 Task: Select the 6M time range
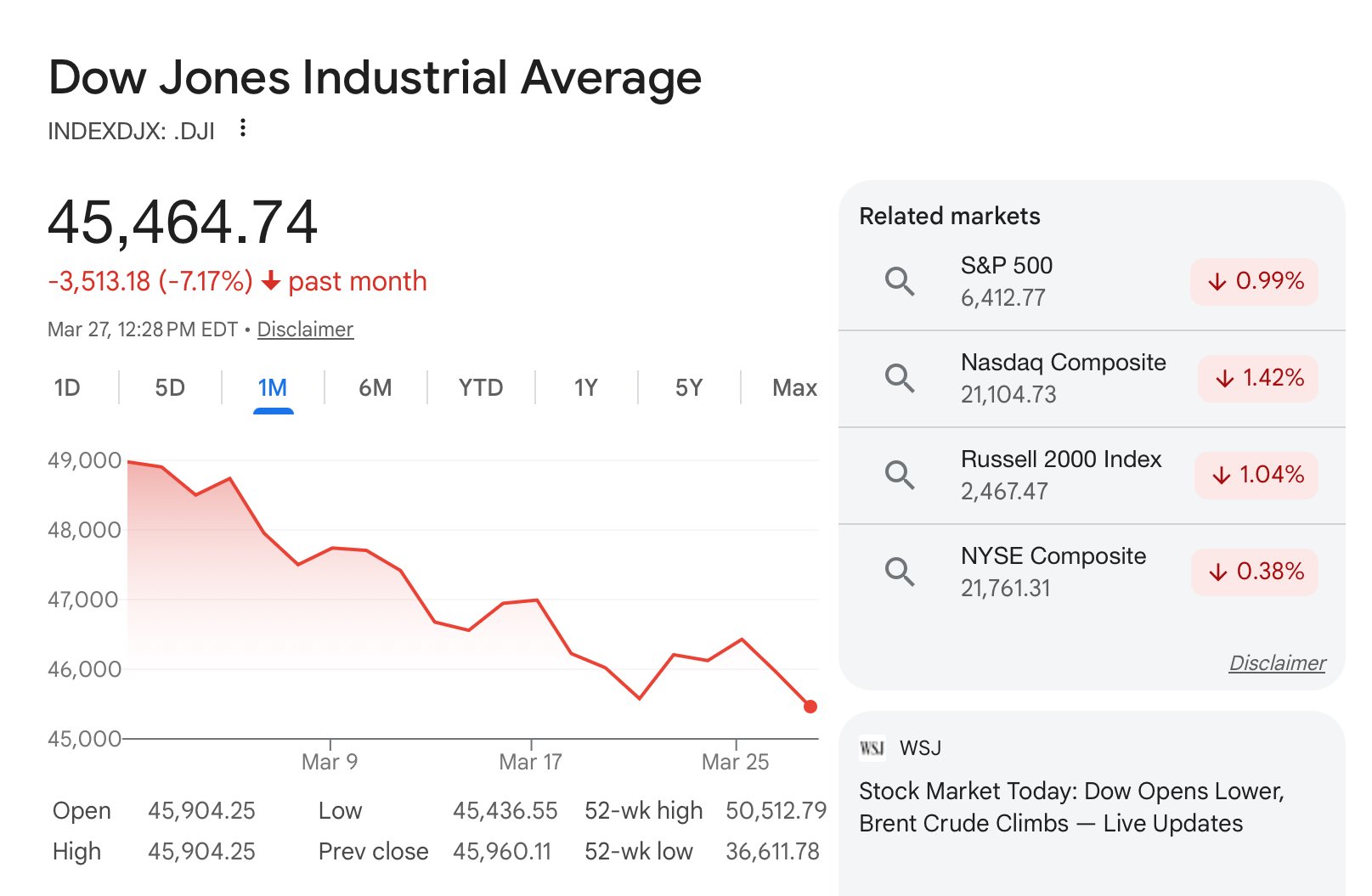[x=375, y=388]
